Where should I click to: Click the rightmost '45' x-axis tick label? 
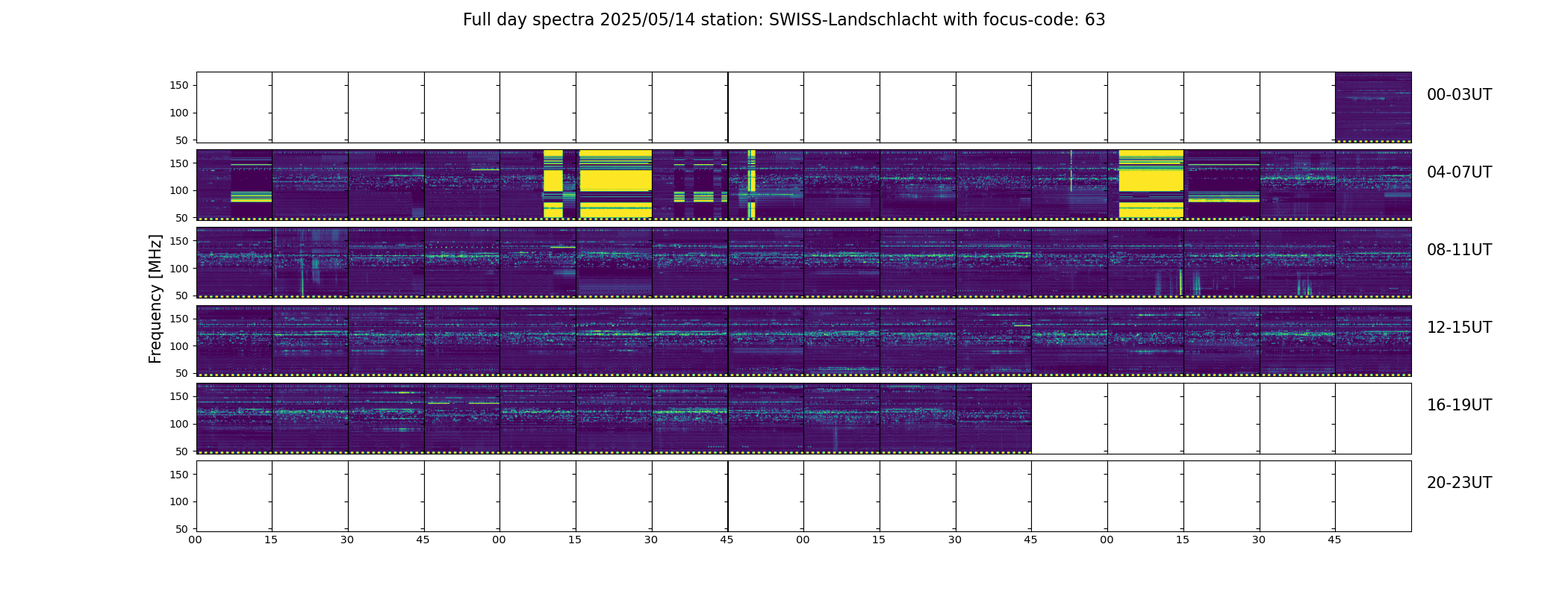click(1334, 540)
